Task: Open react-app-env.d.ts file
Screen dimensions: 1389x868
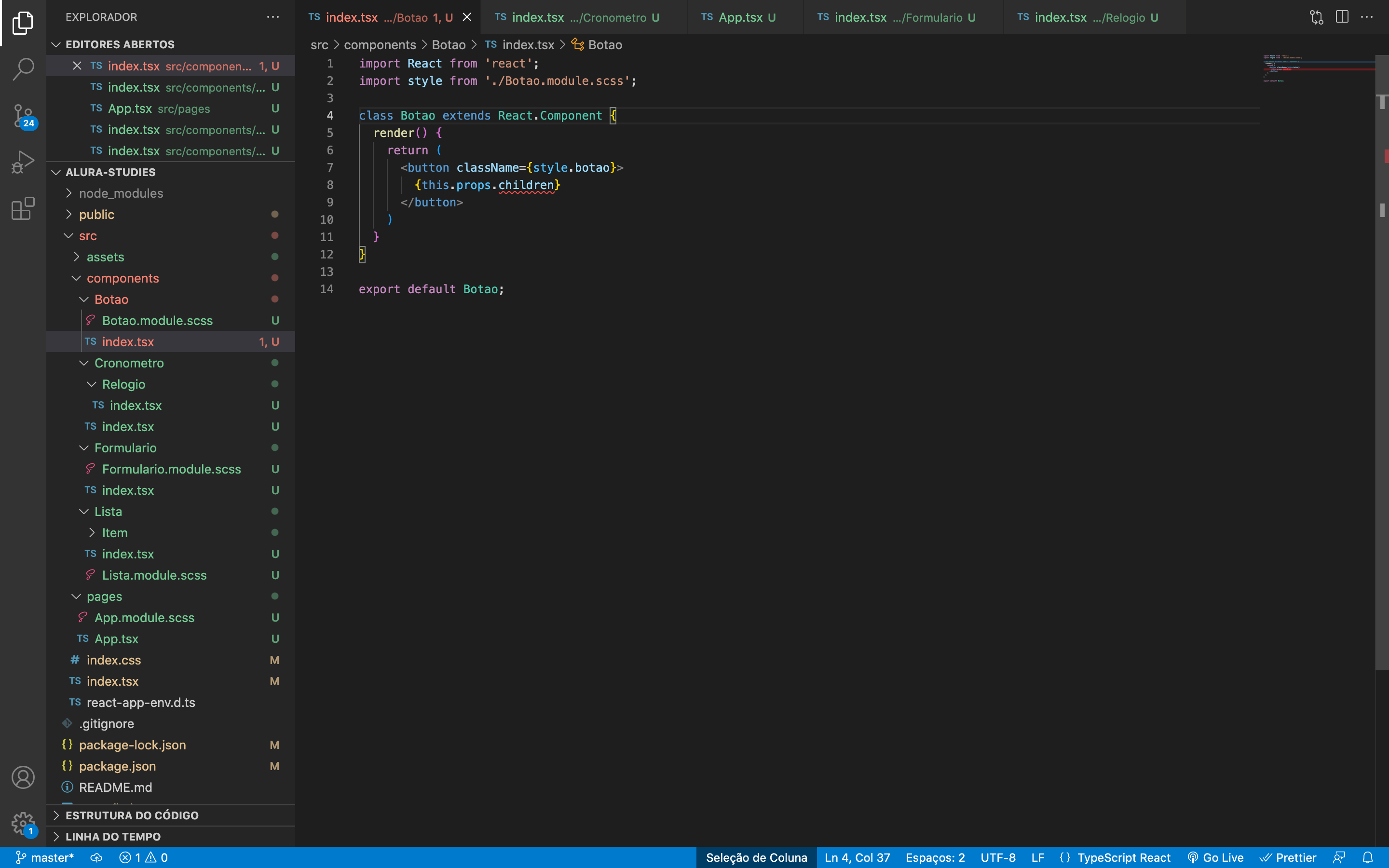Action: coord(171,702)
